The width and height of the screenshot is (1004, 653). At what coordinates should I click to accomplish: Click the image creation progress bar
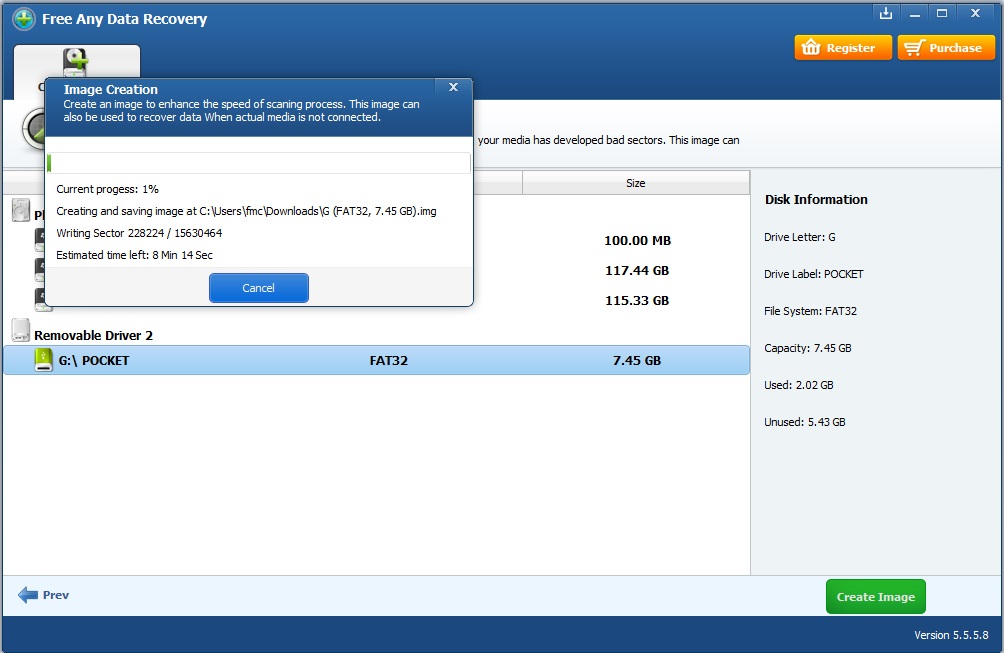click(260, 162)
